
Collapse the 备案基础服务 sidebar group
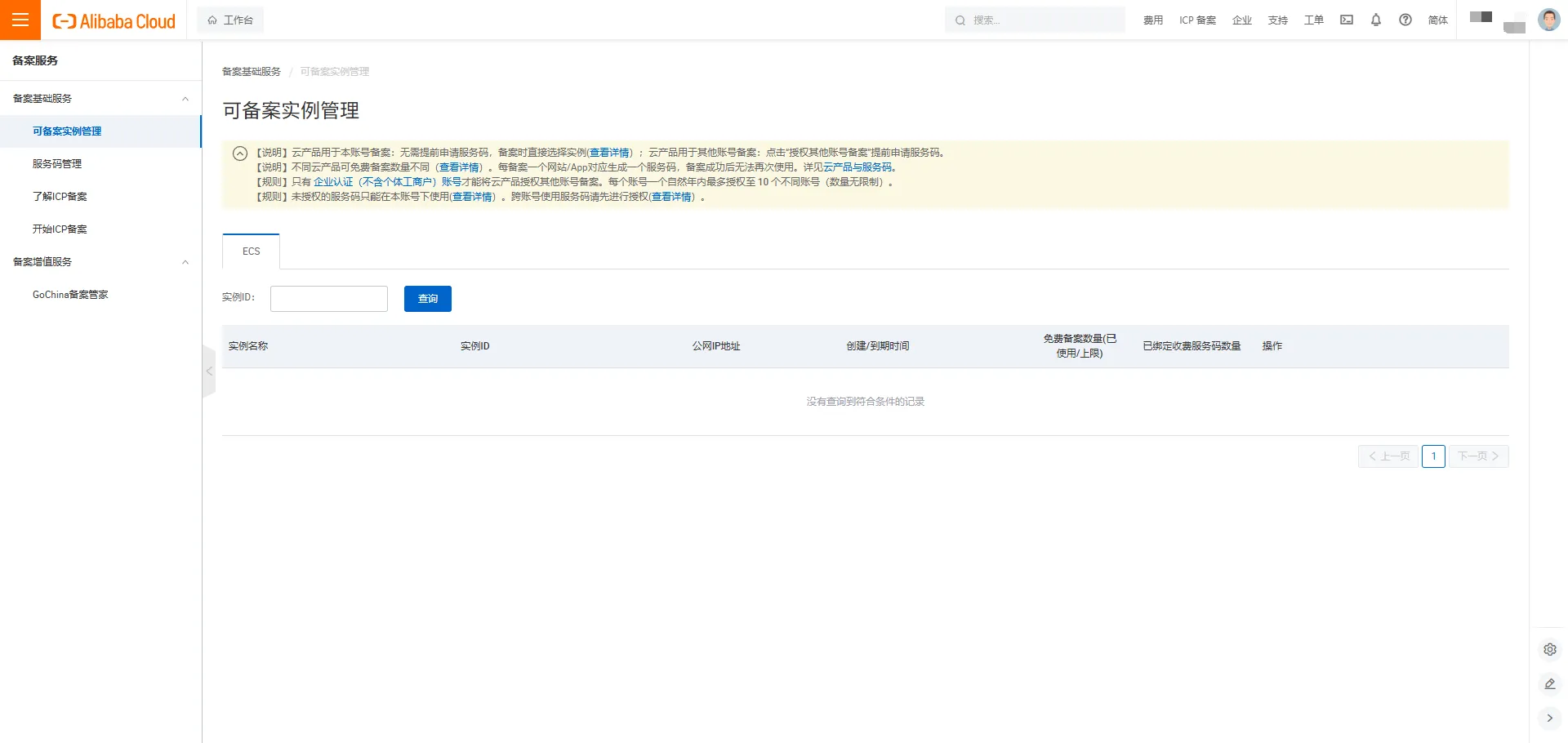click(185, 99)
